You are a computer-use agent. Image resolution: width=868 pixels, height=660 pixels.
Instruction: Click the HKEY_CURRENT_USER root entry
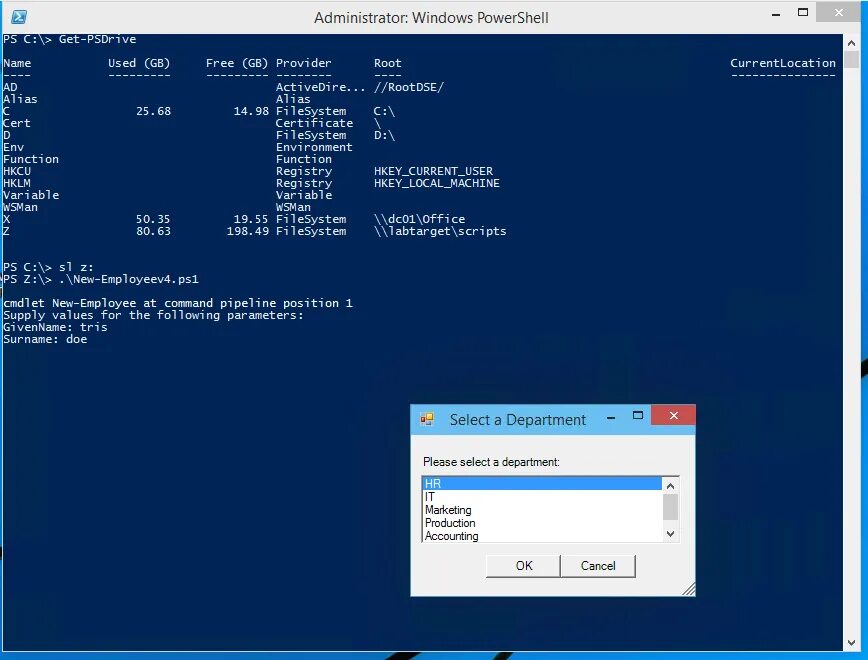coord(433,171)
